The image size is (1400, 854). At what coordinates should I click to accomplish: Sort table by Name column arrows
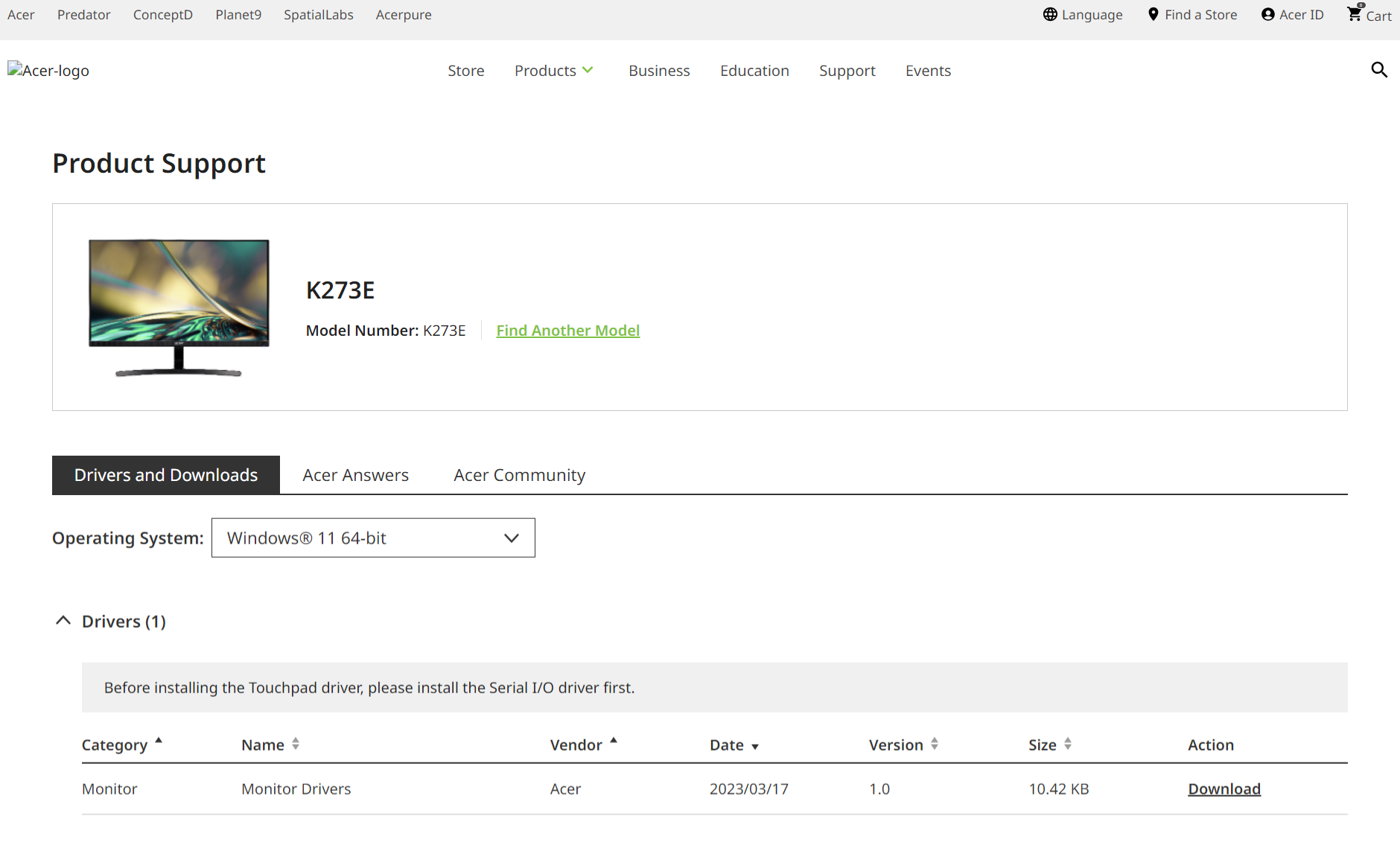296,744
